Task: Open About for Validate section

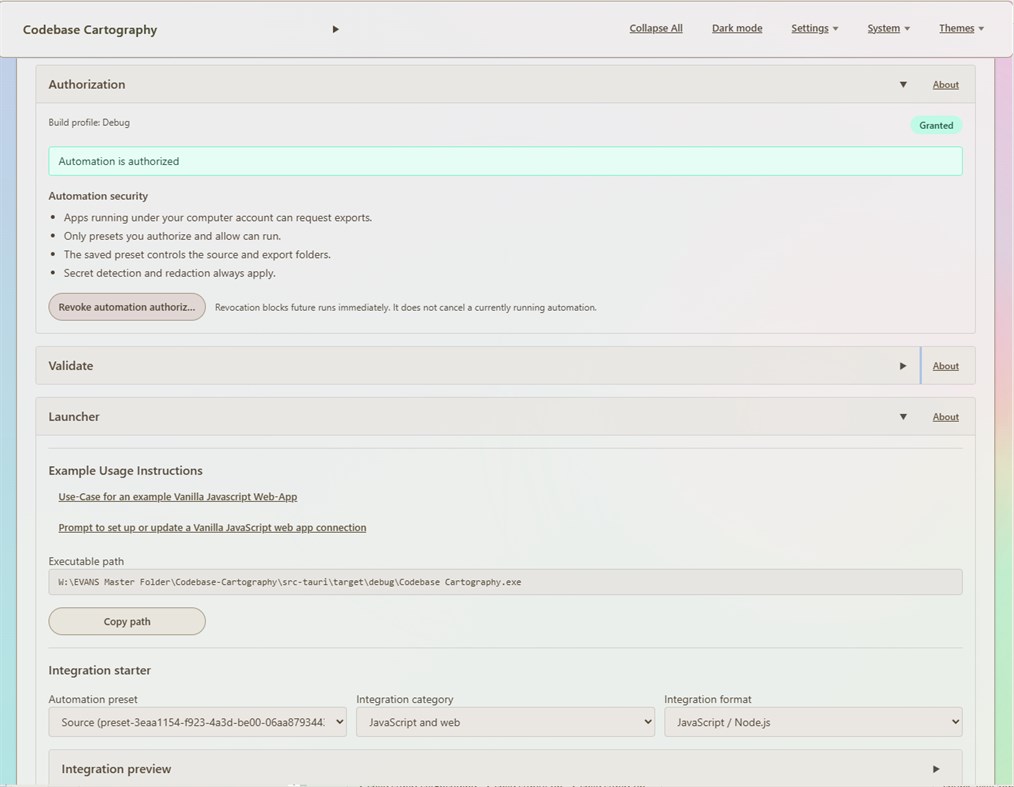Action: click(x=945, y=366)
